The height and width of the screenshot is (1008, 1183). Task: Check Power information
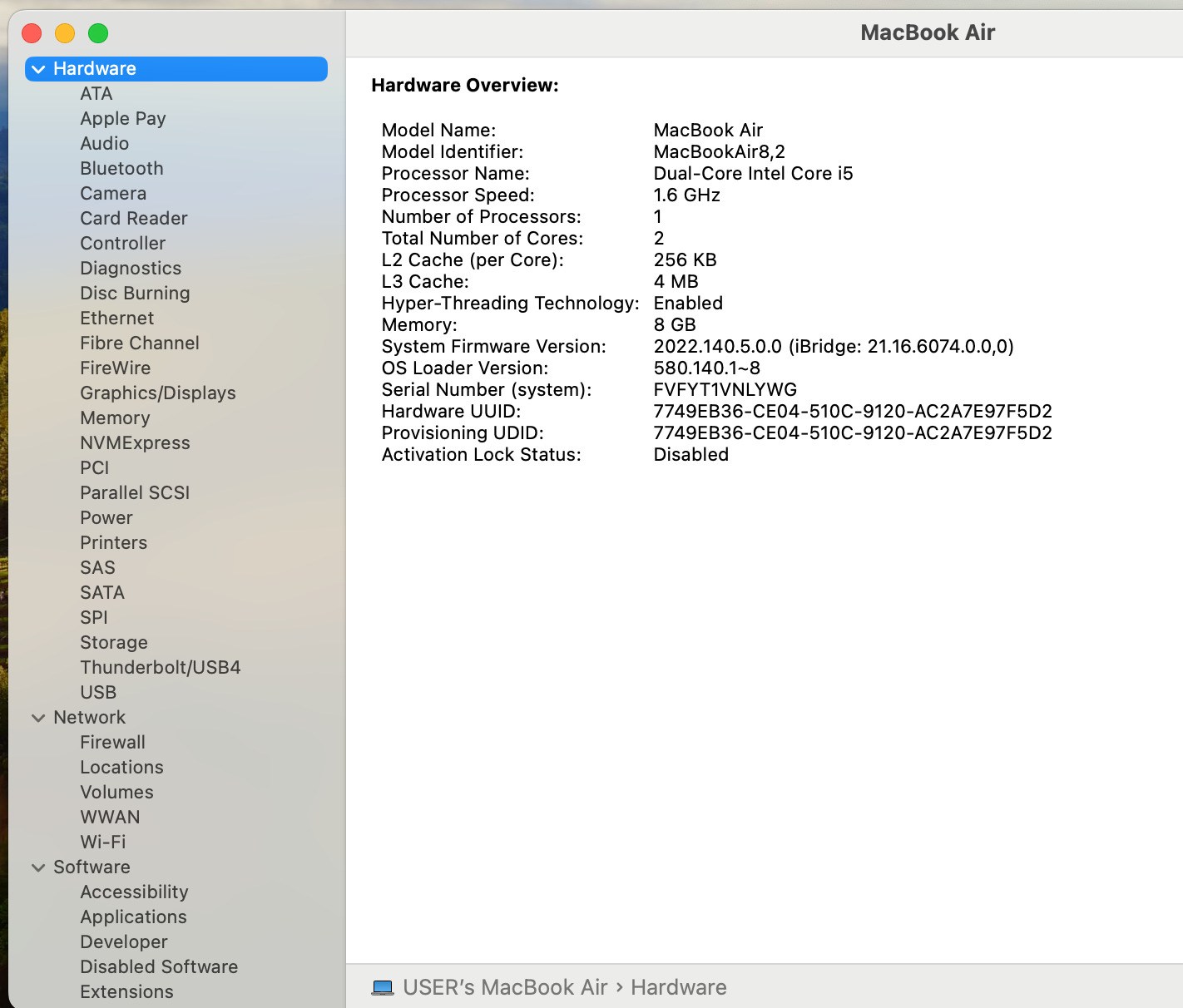pyautogui.click(x=106, y=517)
